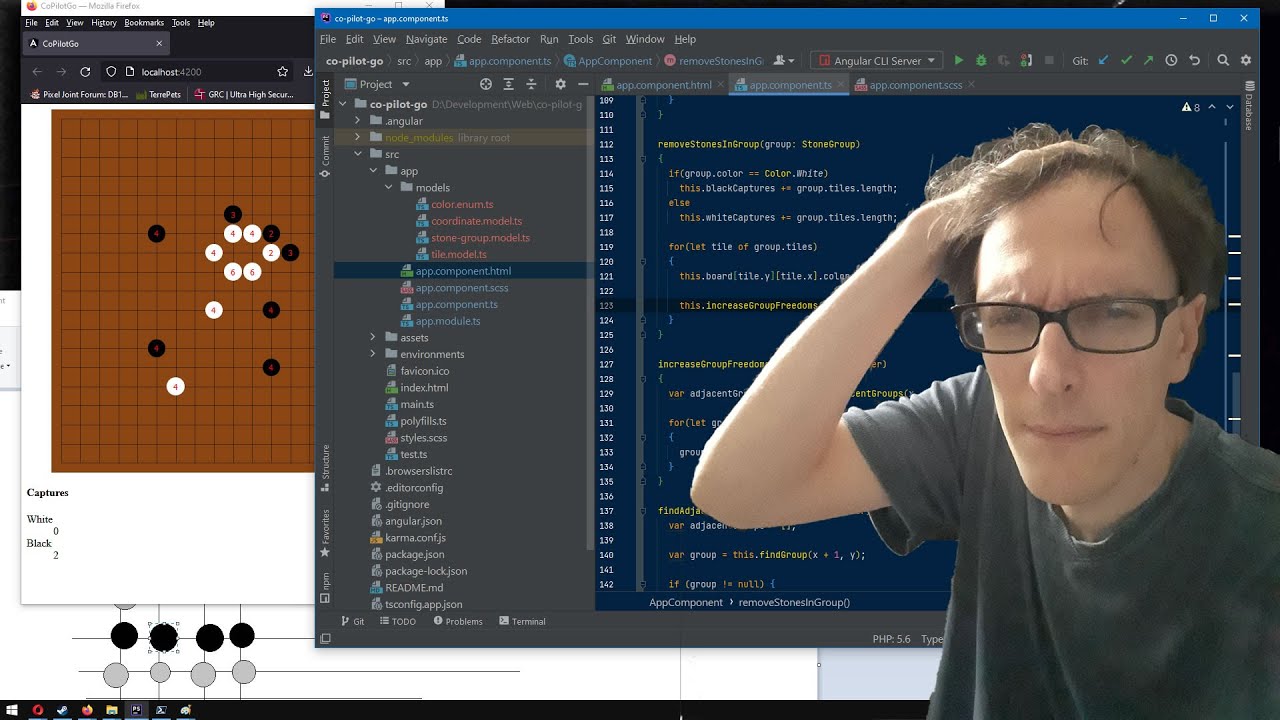Image resolution: width=1280 pixels, height=720 pixels.
Task: Expand the .angular folder
Action: click(x=357, y=121)
